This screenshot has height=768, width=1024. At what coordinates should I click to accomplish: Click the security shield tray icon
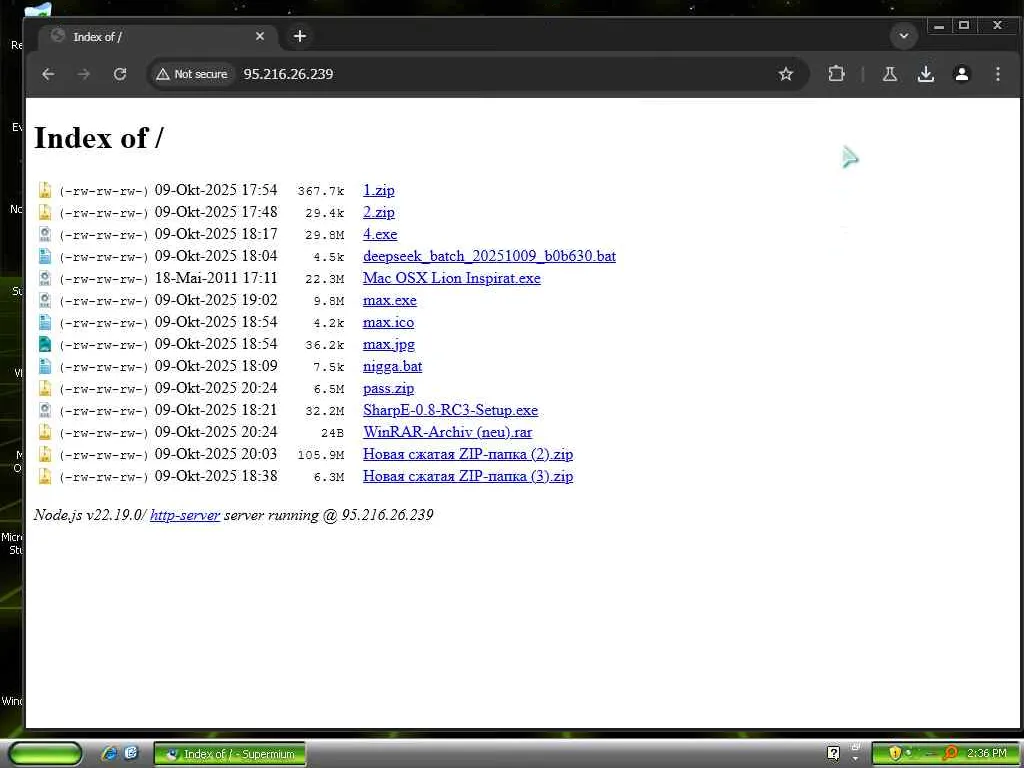(x=895, y=753)
